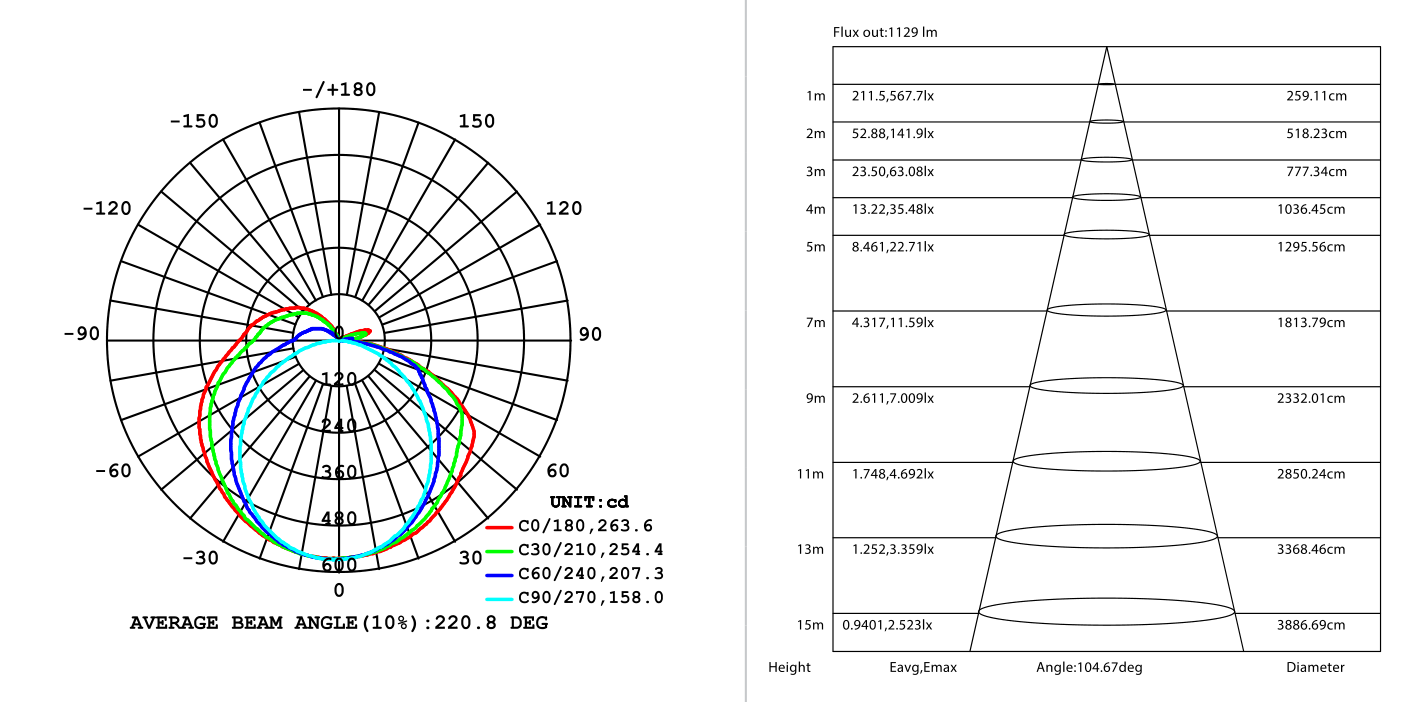Click the -150 angle label
The image size is (1413, 702).
(x=194, y=122)
